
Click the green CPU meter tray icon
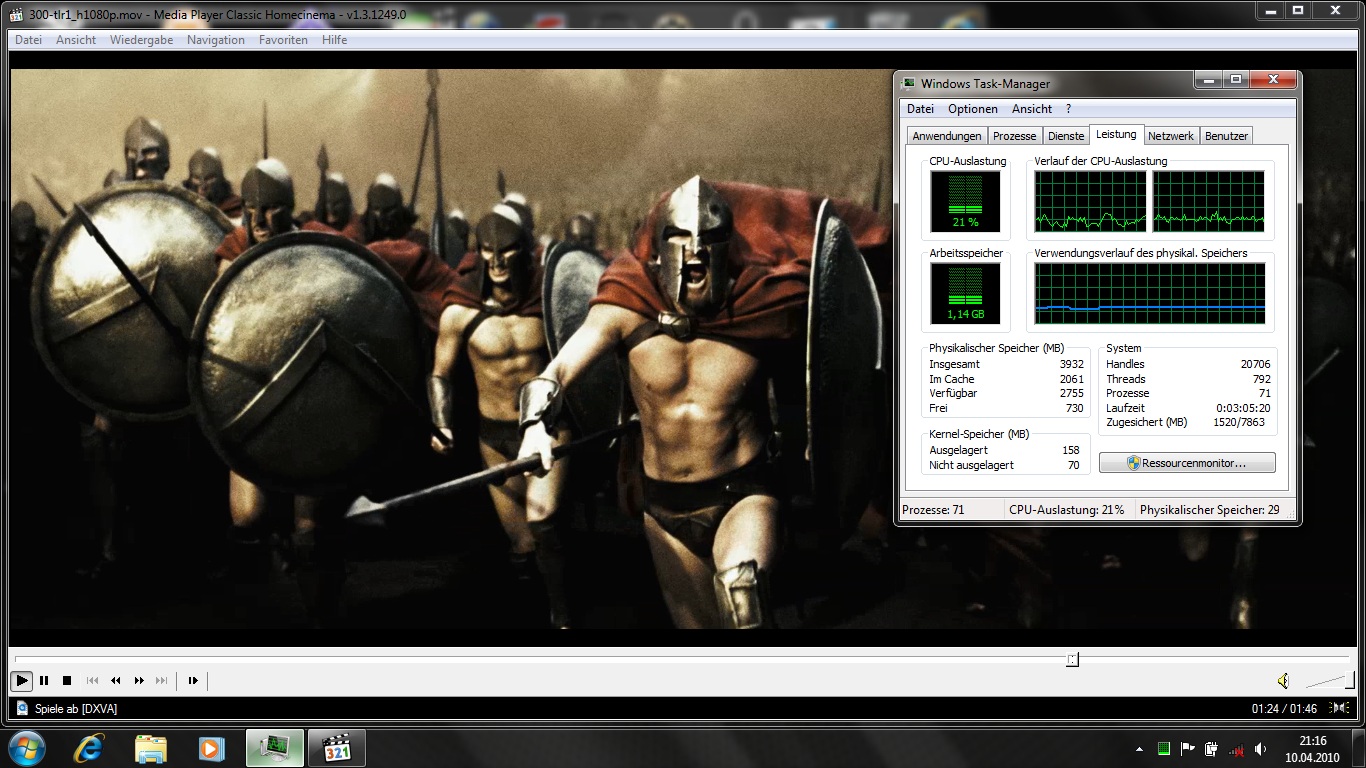1164,748
